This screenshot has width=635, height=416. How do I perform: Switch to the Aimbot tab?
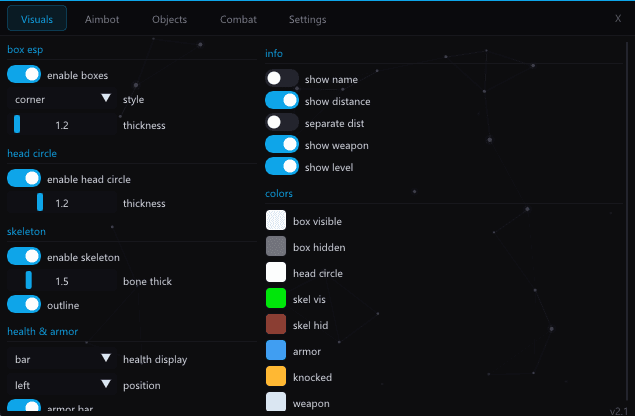click(102, 19)
